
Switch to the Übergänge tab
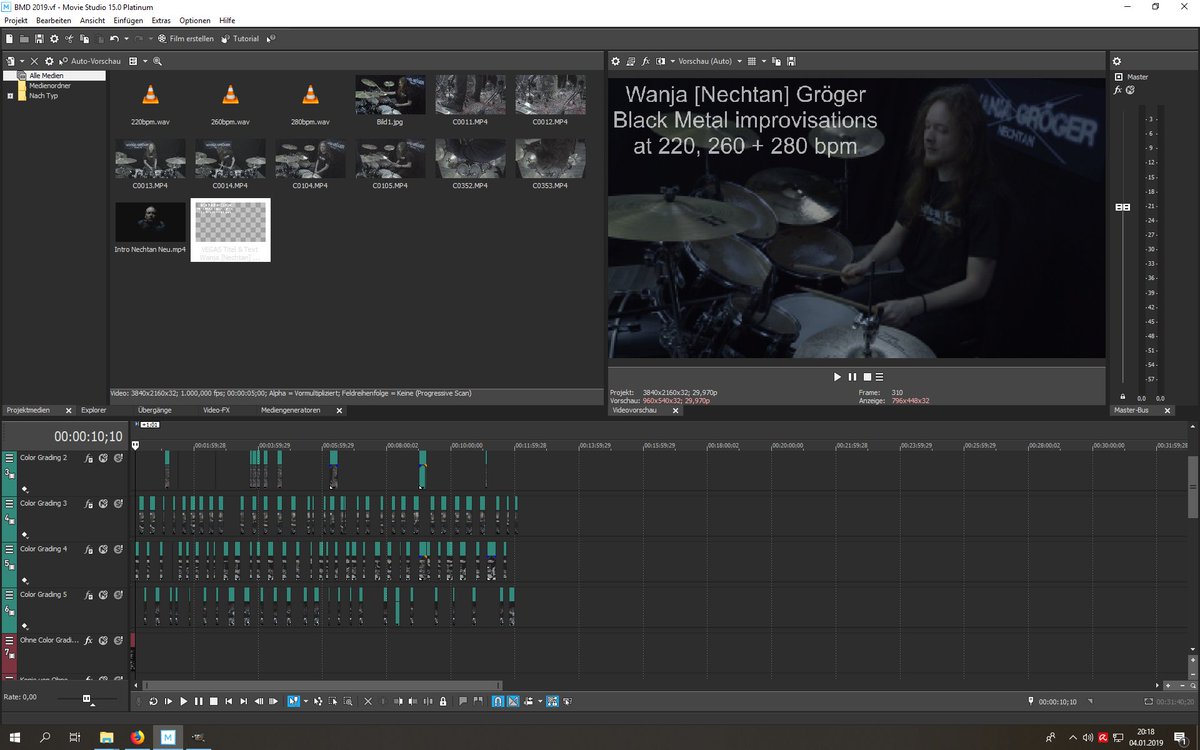coord(154,410)
